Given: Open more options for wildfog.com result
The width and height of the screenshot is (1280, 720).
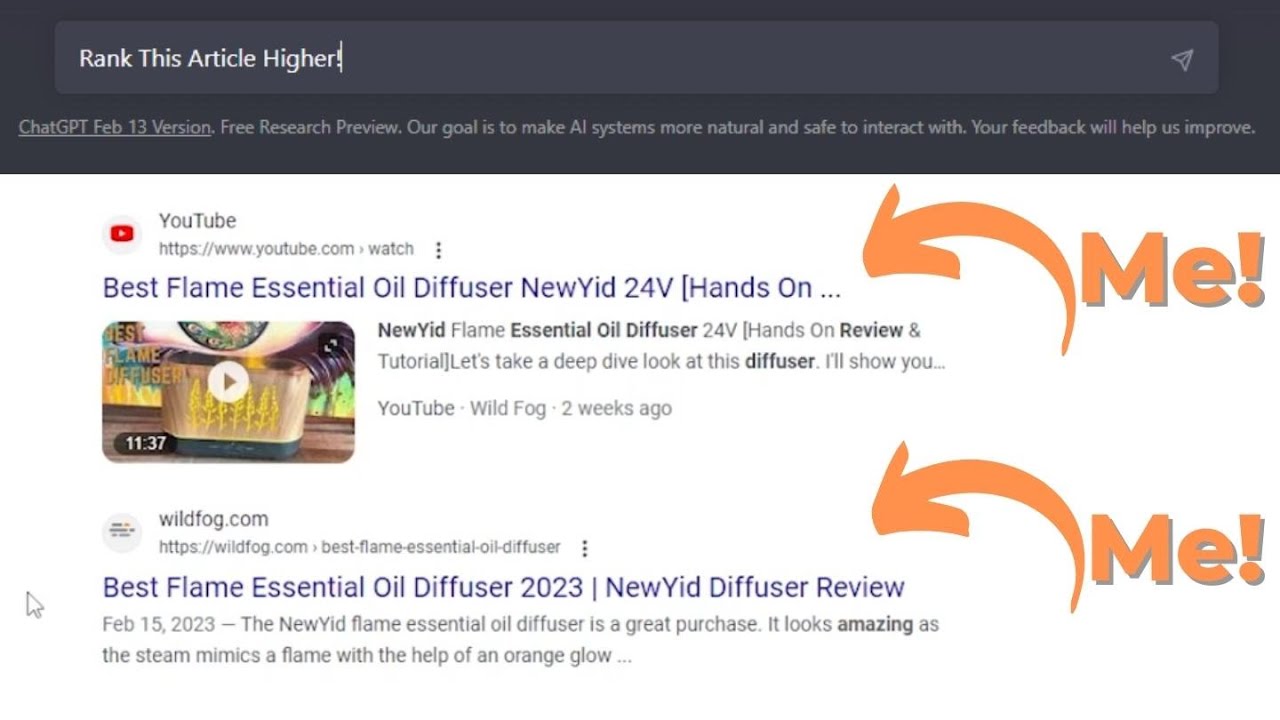Looking at the screenshot, I should point(585,548).
